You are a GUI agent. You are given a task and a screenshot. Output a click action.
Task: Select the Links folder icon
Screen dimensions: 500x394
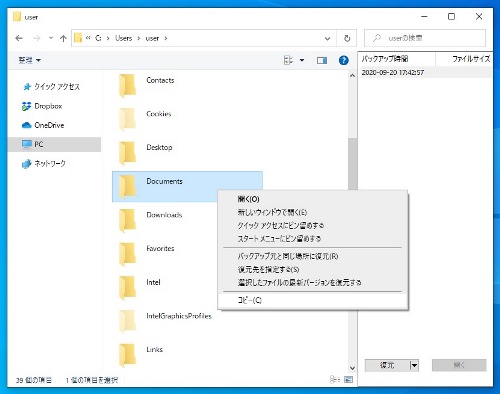[128, 355]
